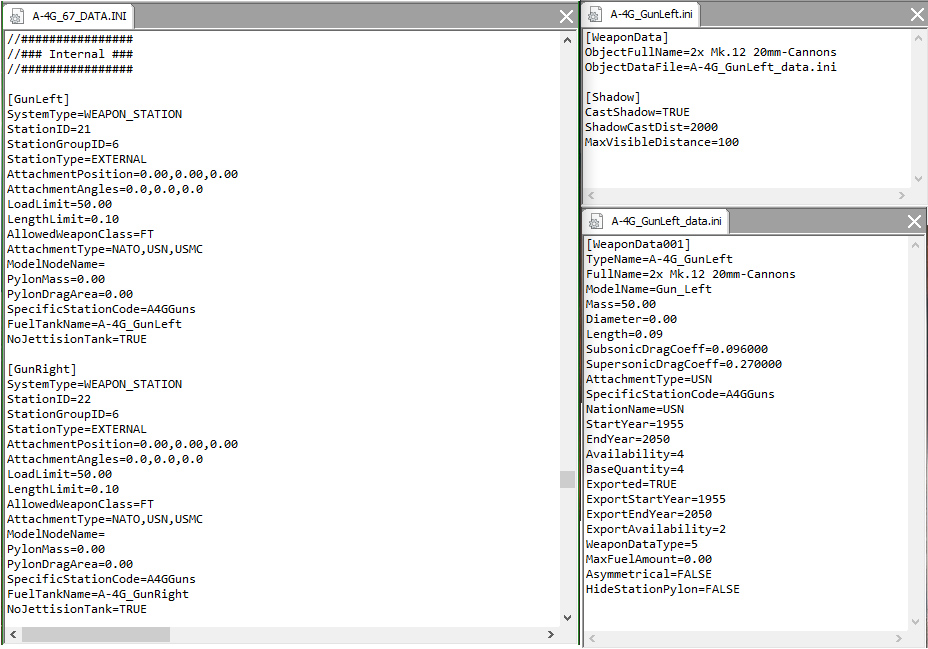Image resolution: width=928 pixels, height=649 pixels.
Task: Click left arrow of A-4G_GunLeft_data.ini horizontal scrollbar
Action: coord(592,638)
